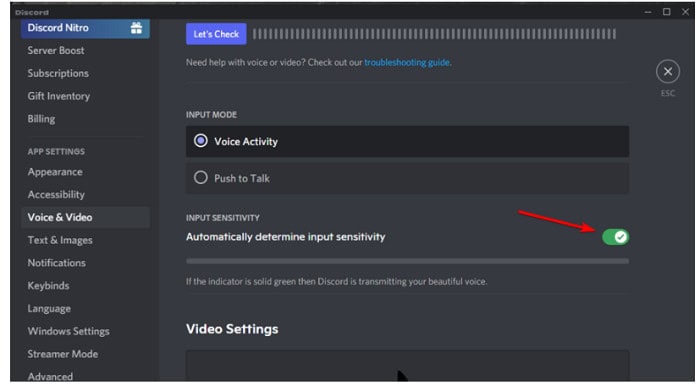The image size is (700, 385).
Task: Open Windows Settings section
Action: coord(68,331)
